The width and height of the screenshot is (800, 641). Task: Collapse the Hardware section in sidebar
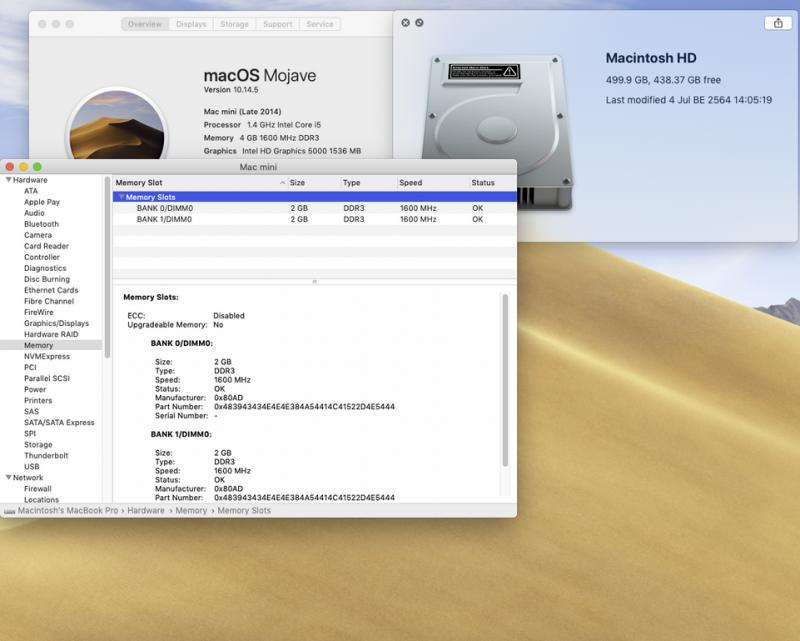(x=9, y=180)
